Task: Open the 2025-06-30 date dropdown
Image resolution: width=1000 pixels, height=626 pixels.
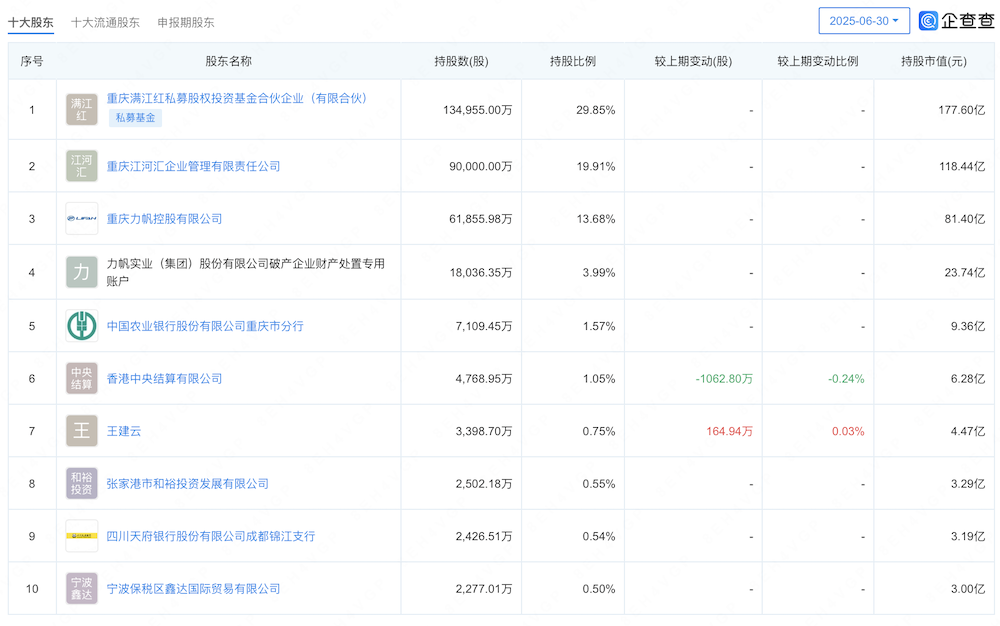Action: (x=862, y=20)
